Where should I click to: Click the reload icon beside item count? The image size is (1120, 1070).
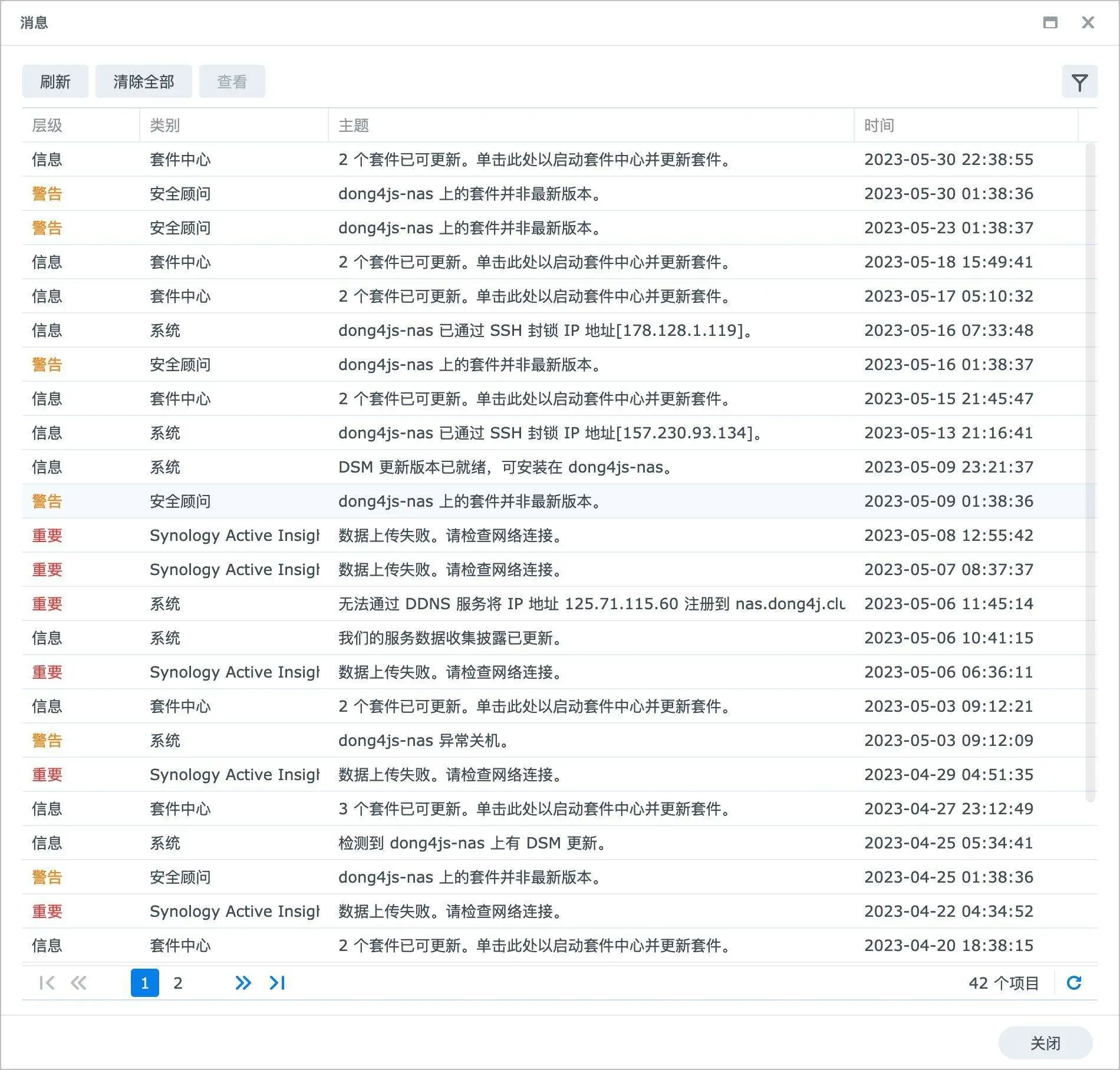1074,983
